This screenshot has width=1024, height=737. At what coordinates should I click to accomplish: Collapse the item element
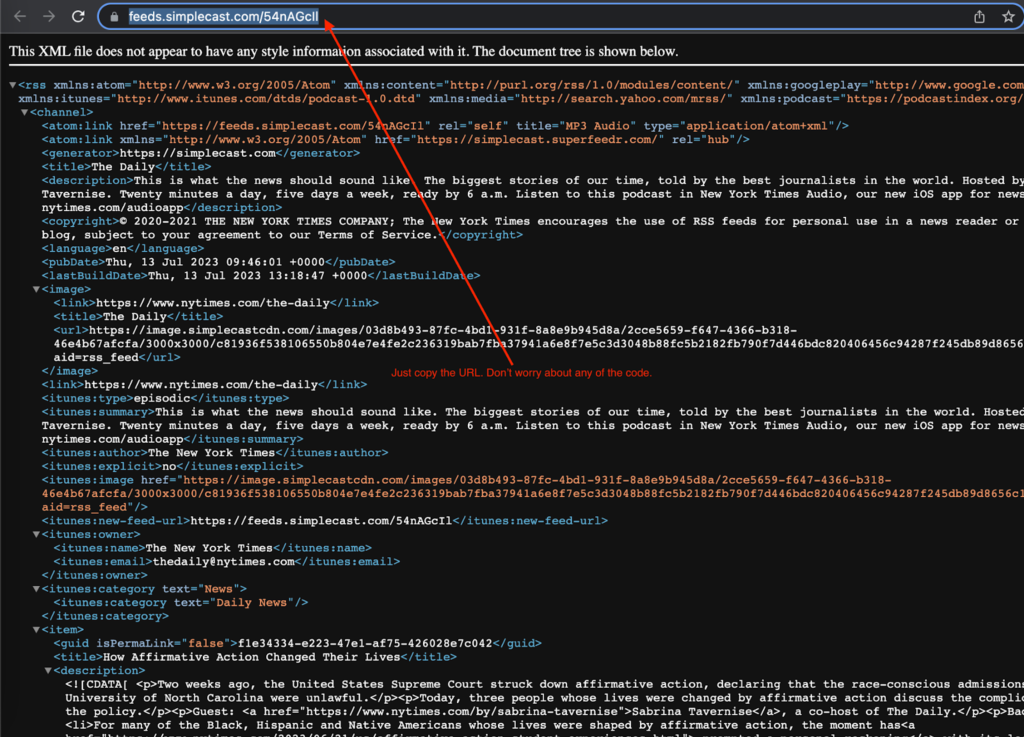coord(36,630)
